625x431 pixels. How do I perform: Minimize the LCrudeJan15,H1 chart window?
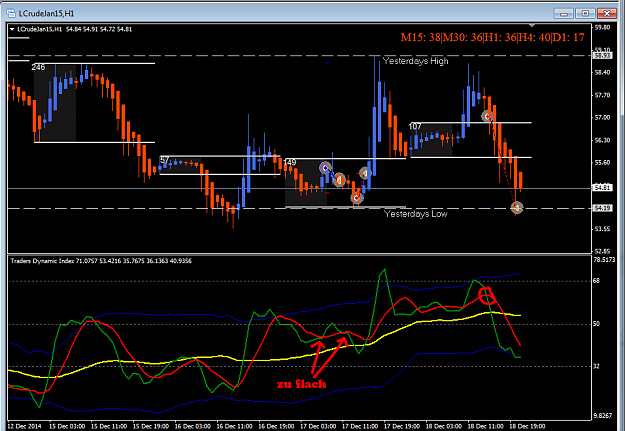563,14
